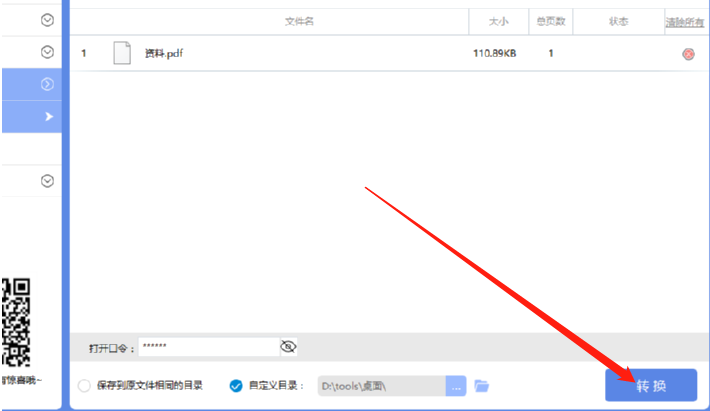Select the 资料.pdf file name

163,53
